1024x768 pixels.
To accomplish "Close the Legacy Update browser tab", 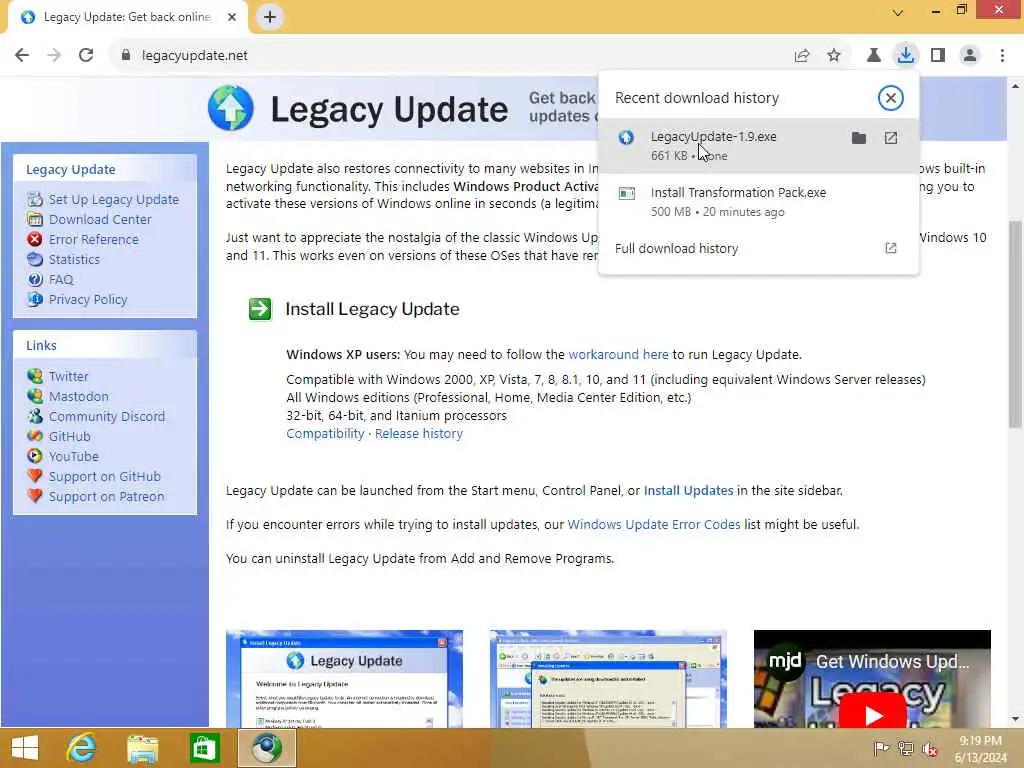I will 232,17.
